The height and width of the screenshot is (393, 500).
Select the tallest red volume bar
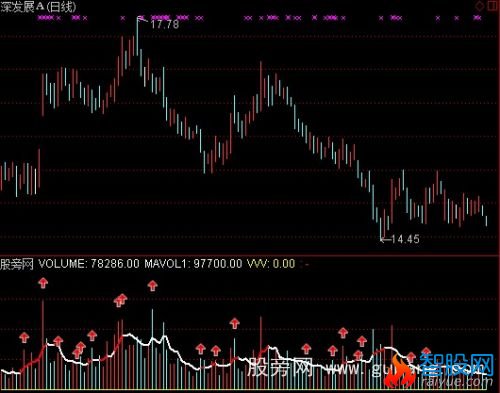click(x=43, y=344)
